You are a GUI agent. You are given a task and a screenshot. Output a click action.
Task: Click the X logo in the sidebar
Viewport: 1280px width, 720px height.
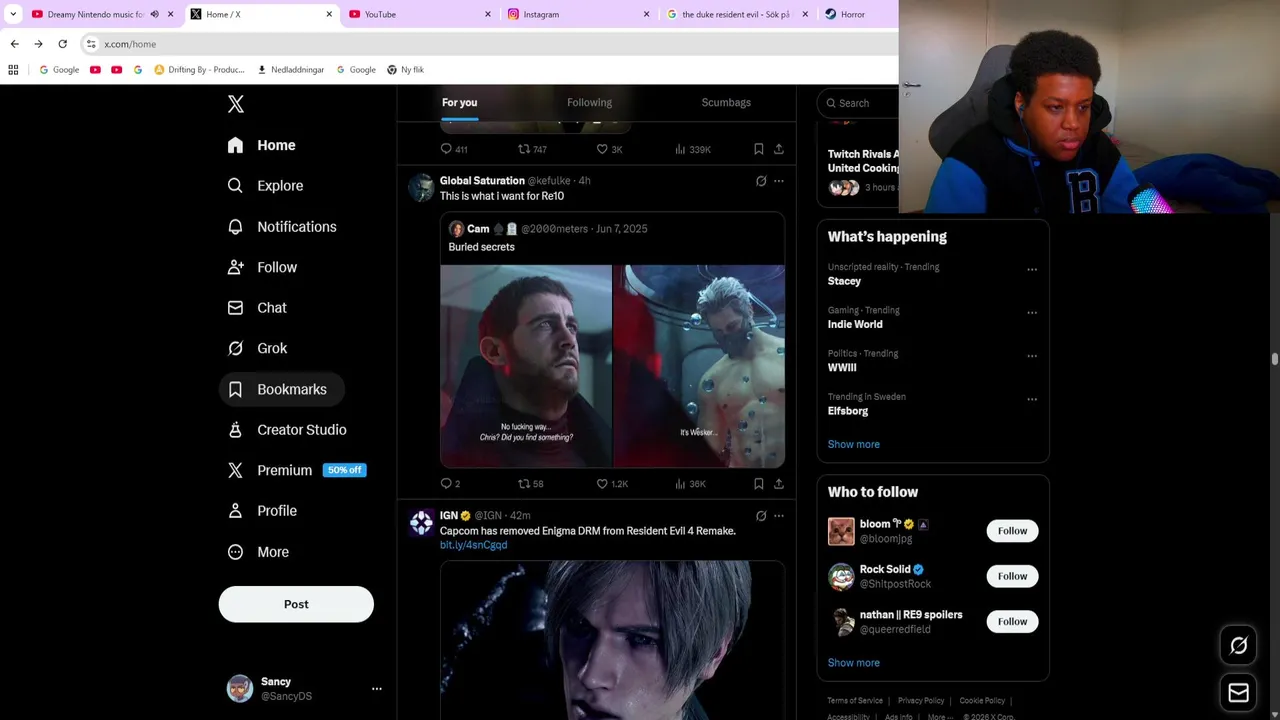pos(235,104)
